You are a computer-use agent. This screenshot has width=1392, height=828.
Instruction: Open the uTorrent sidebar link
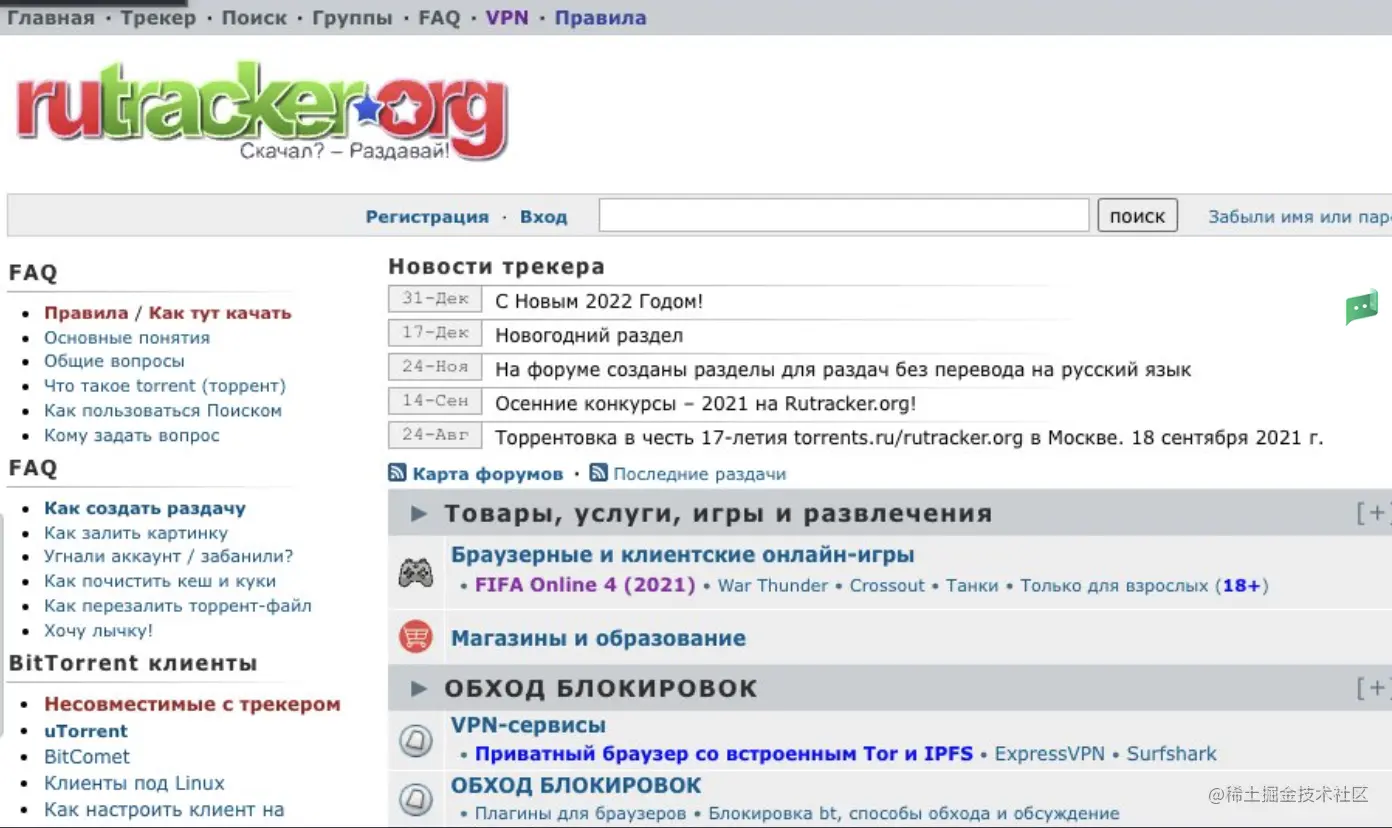85,730
